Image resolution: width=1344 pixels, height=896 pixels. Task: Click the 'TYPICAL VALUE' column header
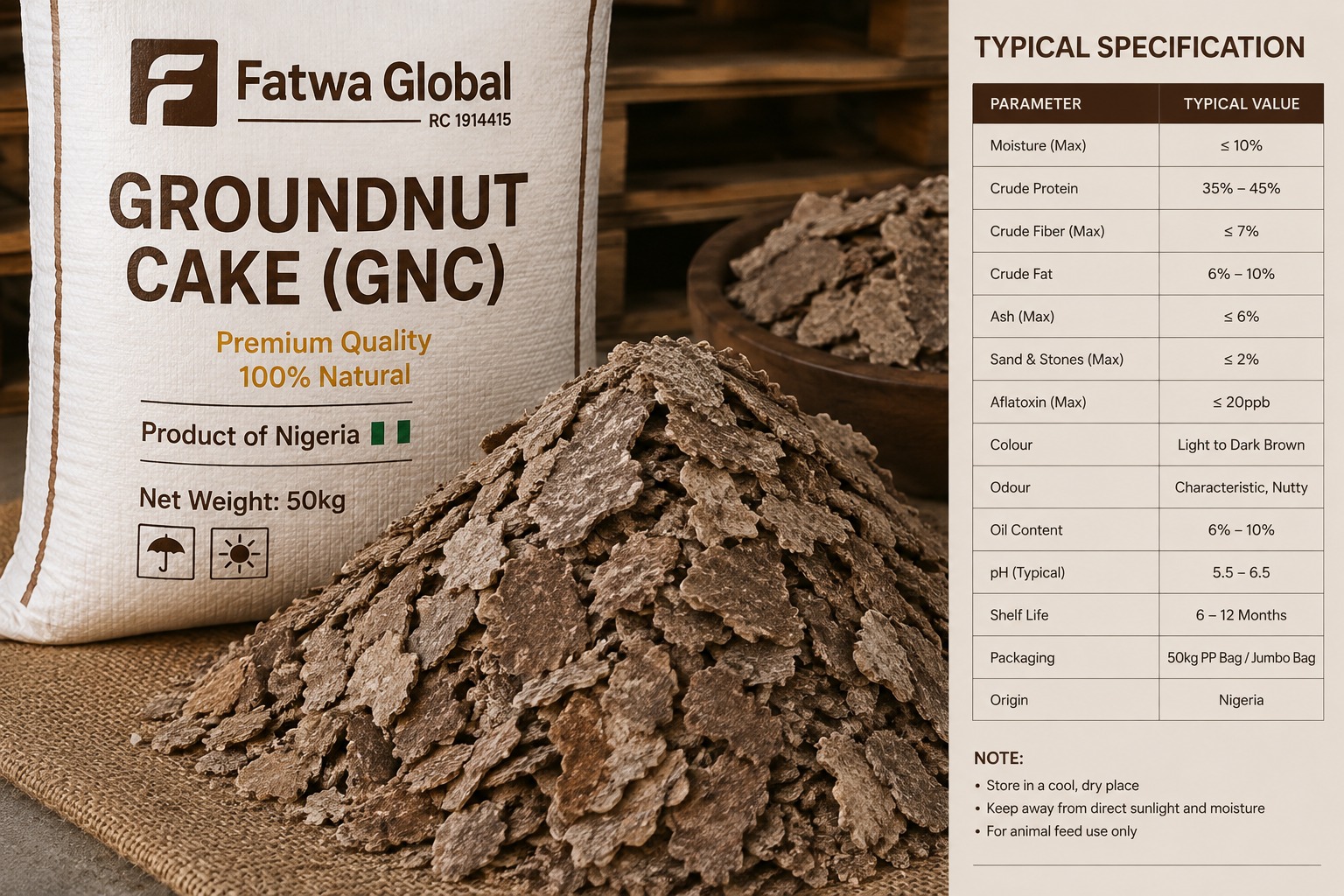click(x=1241, y=103)
